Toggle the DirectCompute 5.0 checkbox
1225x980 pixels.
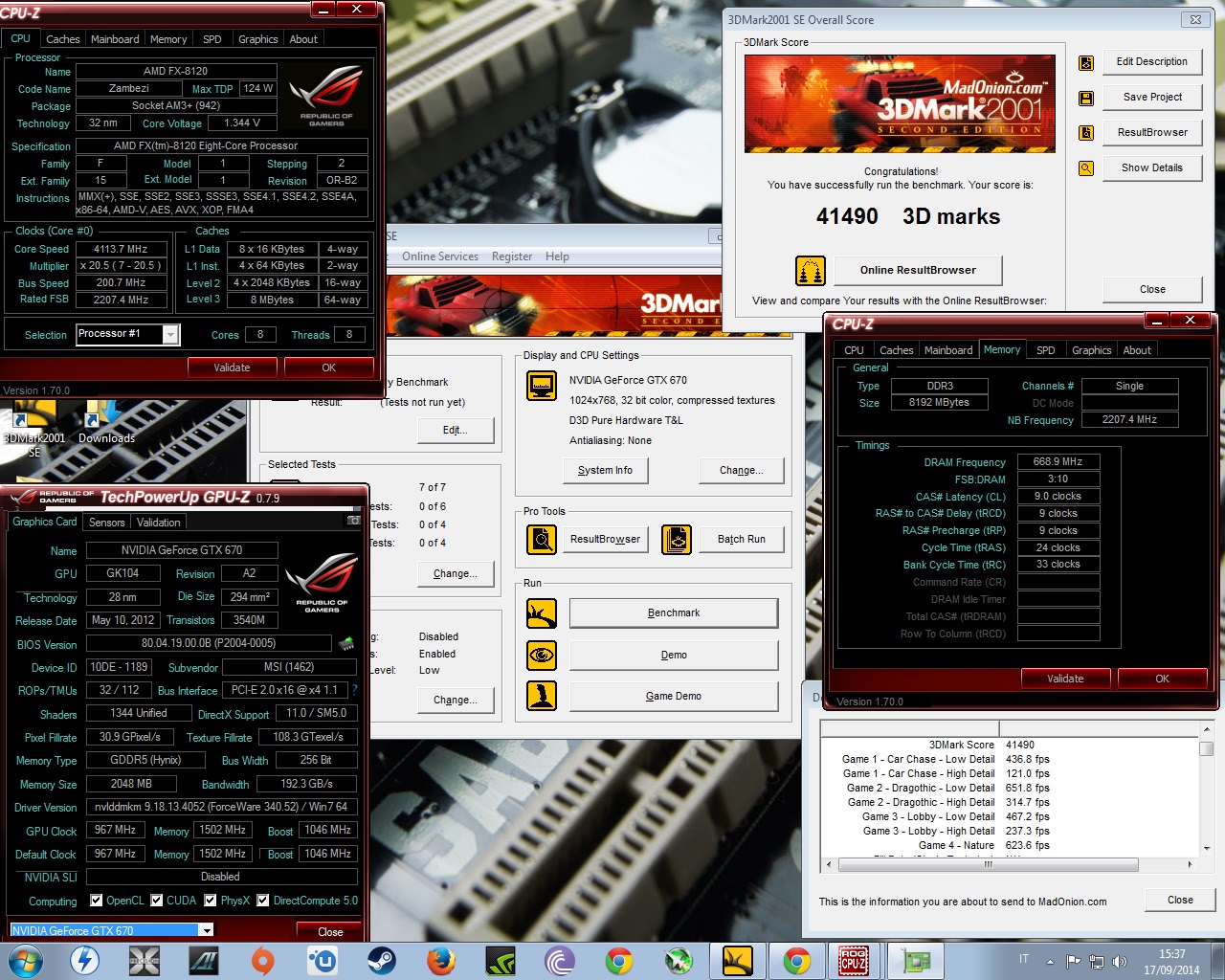click(x=263, y=901)
